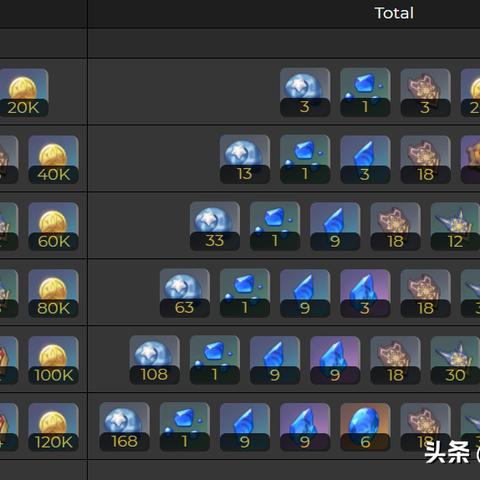480x480 pixels.
Task: Click the Total column header
Action: point(394,13)
